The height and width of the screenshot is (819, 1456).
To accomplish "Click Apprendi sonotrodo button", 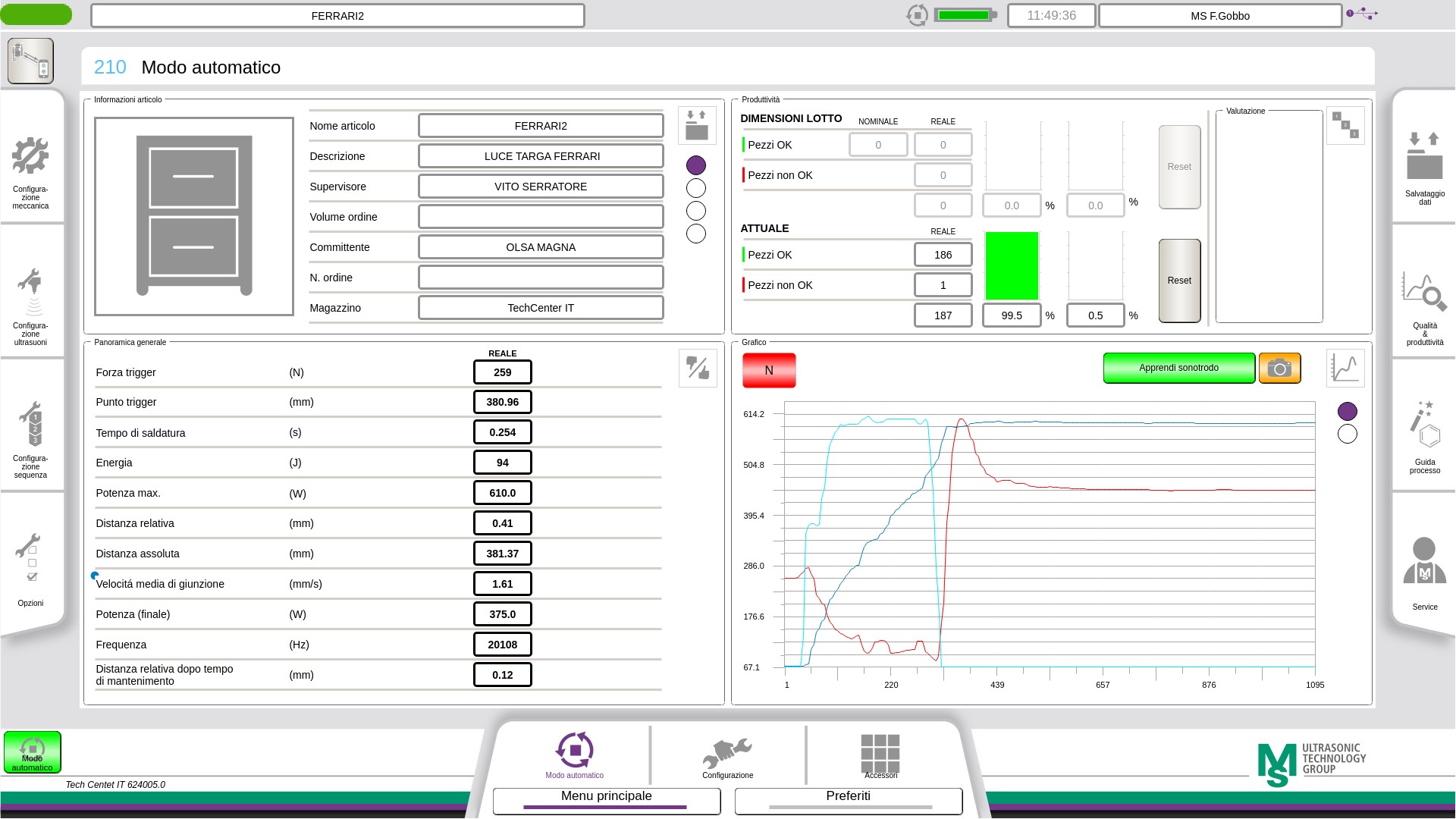I will click(1179, 368).
